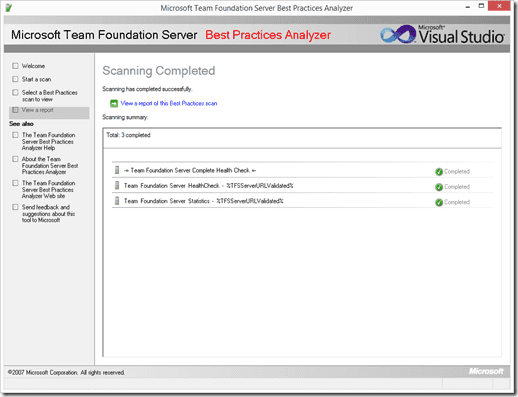Viewport: 518px width, 397px height.
Task: Click the server icon for HealthCheck row
Action: 117,185
